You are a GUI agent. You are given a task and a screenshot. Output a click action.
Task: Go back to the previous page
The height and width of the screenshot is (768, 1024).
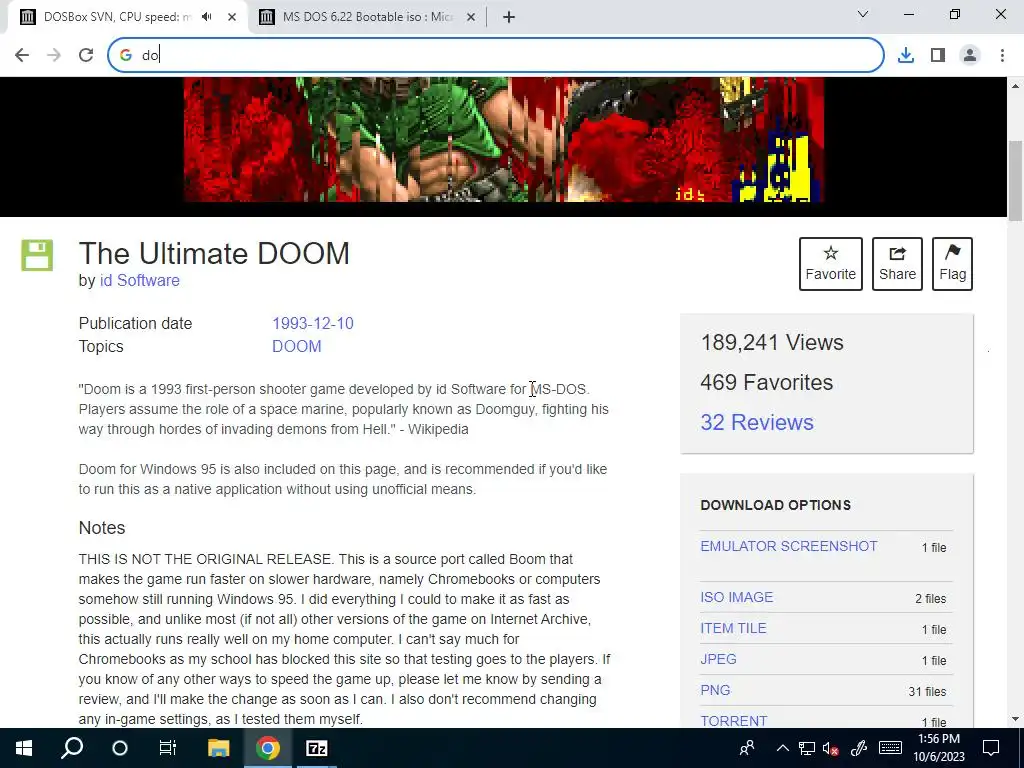[x=22, y=55]
